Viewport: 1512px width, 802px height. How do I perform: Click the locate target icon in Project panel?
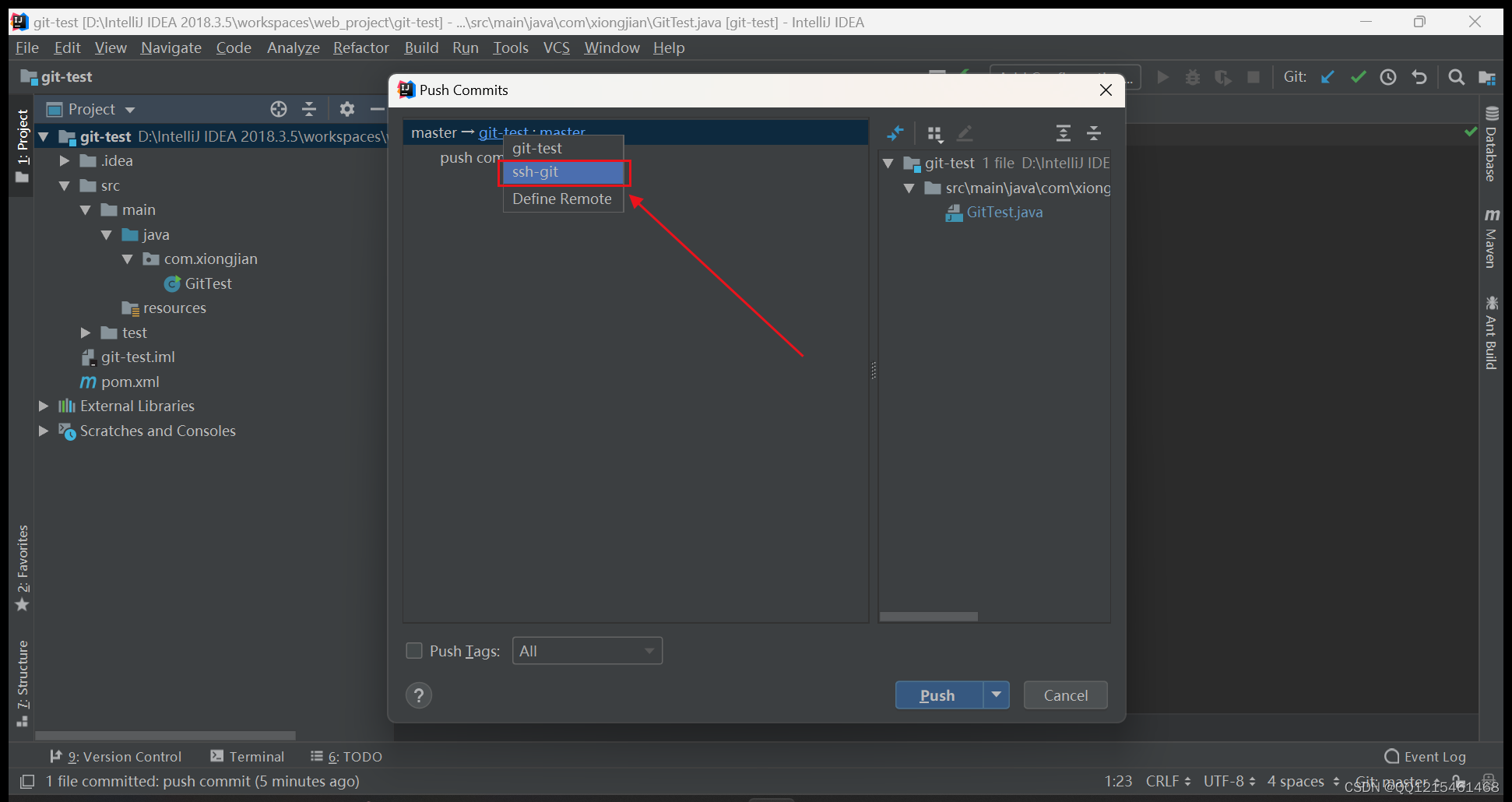coord(279,109)
